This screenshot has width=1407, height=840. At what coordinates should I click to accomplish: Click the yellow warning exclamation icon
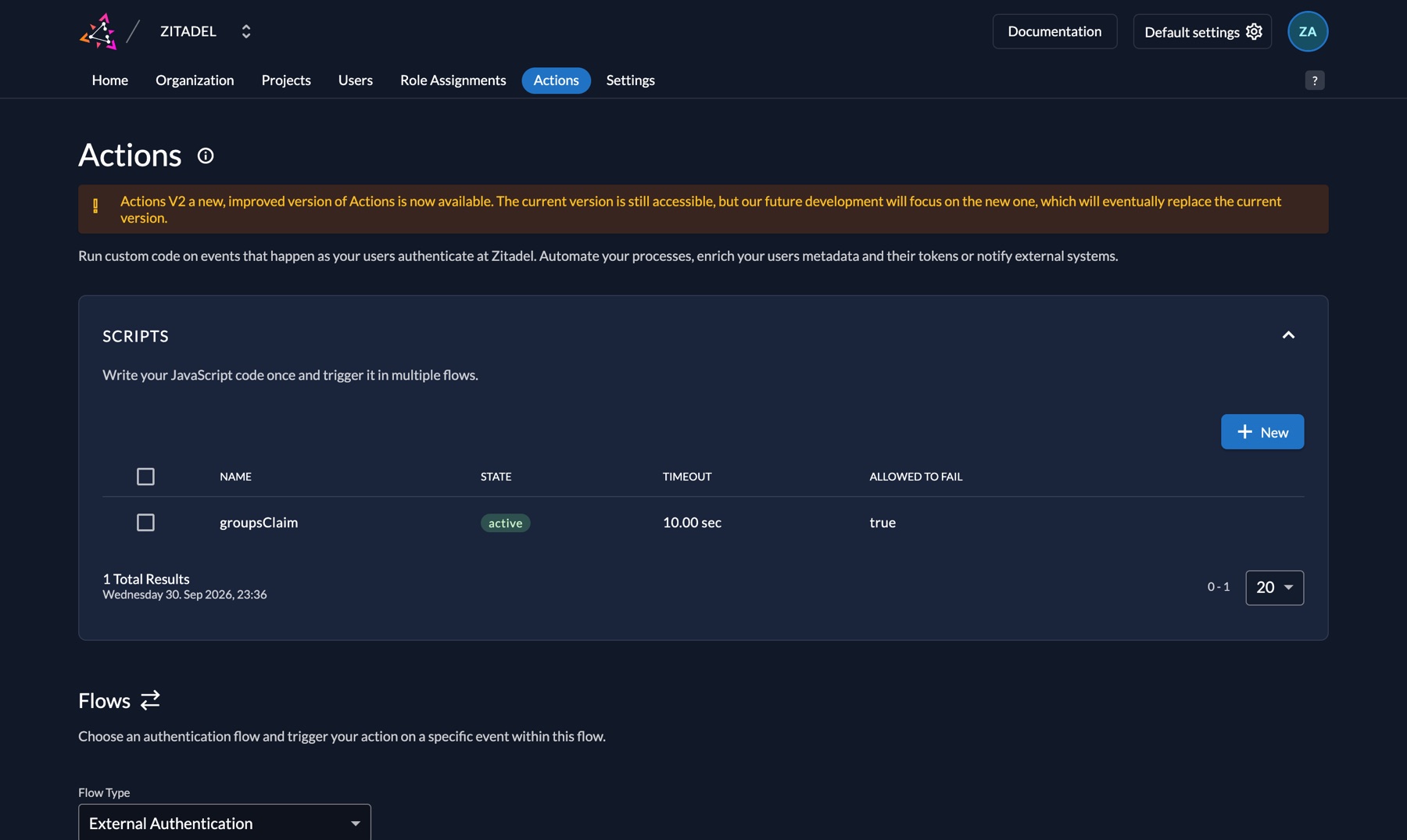tap(95, 206)
